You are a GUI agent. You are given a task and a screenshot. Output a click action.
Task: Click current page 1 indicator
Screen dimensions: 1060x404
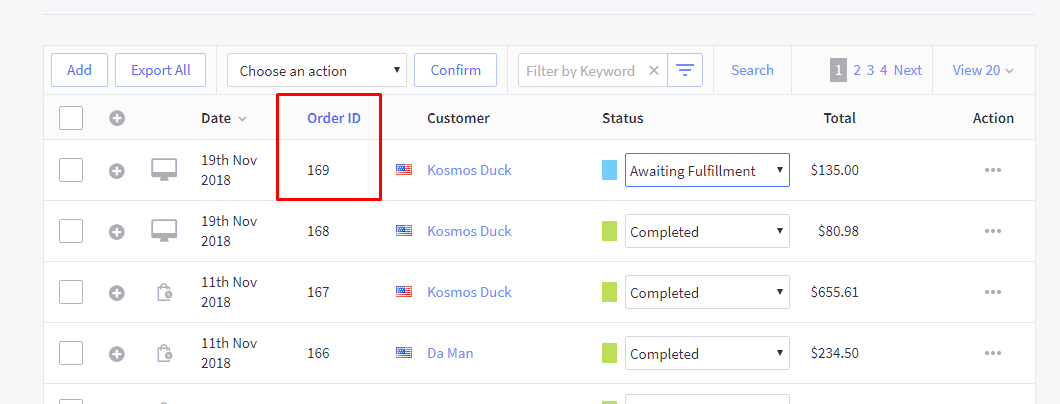tap(838, 70)
